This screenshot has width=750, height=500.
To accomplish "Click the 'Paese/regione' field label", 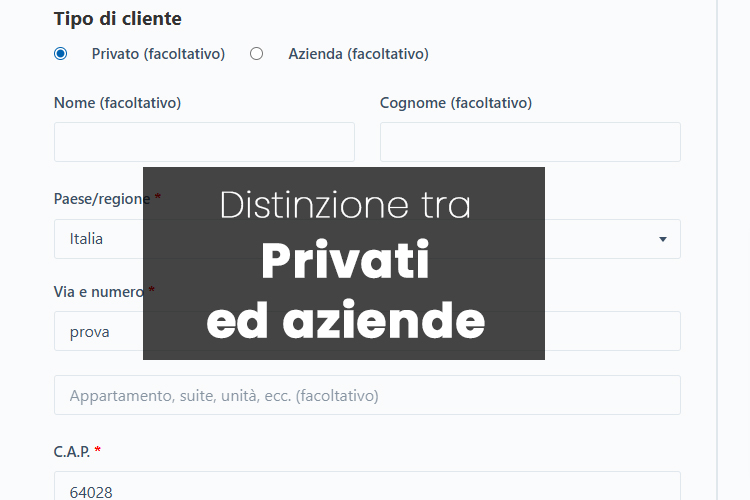I will pyautogui.click(x=101, y=199).
